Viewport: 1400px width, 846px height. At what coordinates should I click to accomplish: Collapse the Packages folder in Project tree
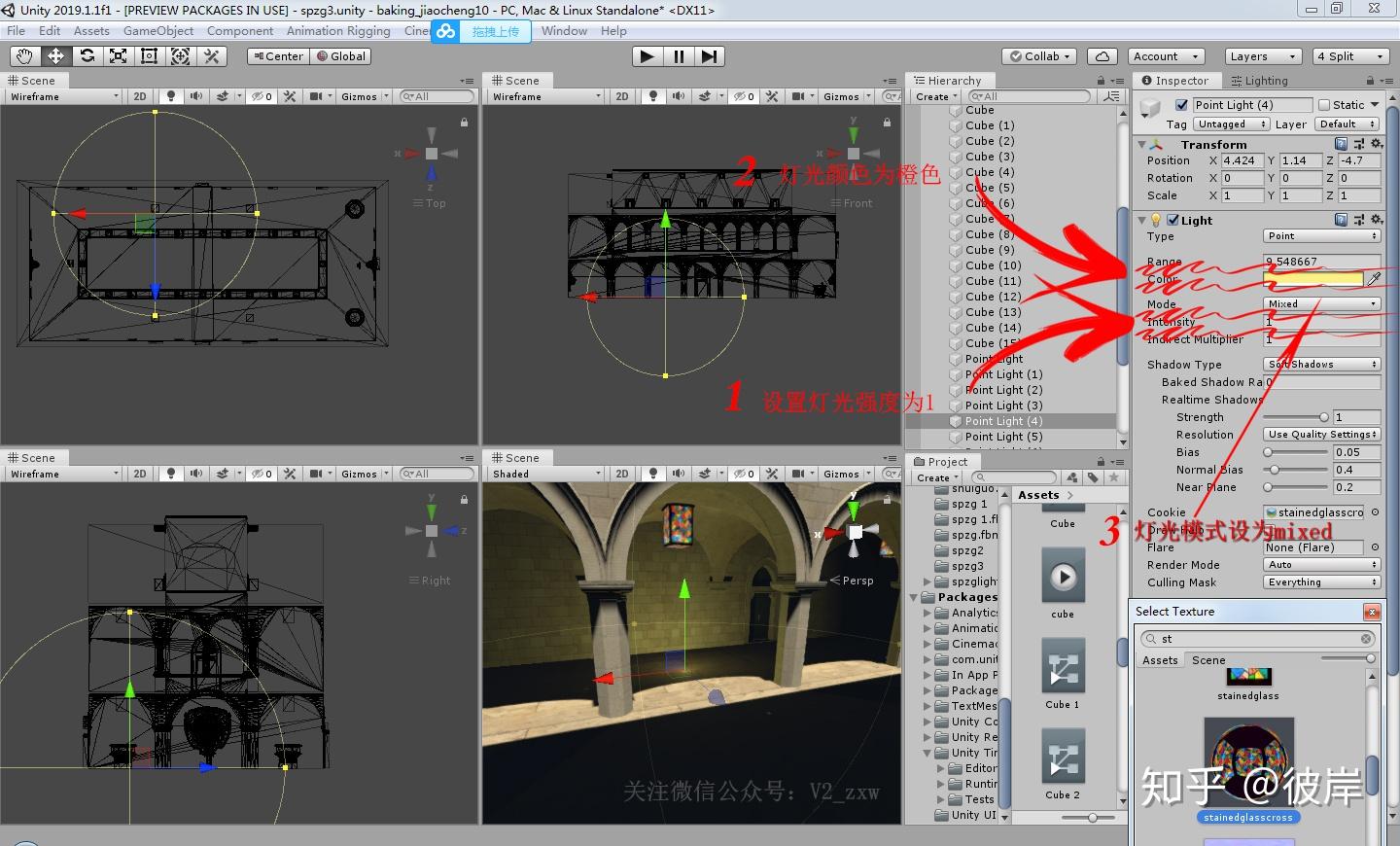point(914,597)
